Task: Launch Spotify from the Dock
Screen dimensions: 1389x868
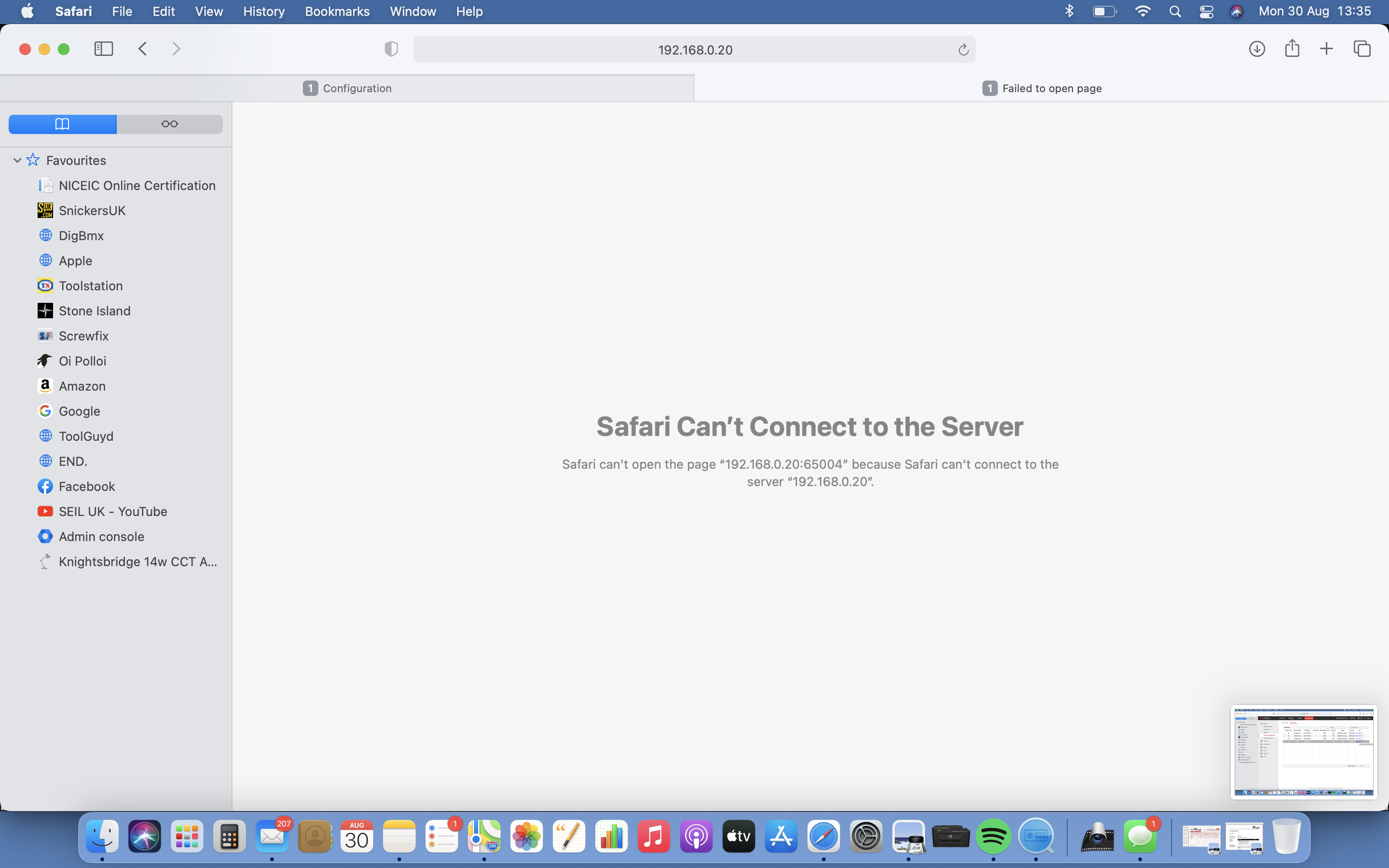Action: (994, 837)
